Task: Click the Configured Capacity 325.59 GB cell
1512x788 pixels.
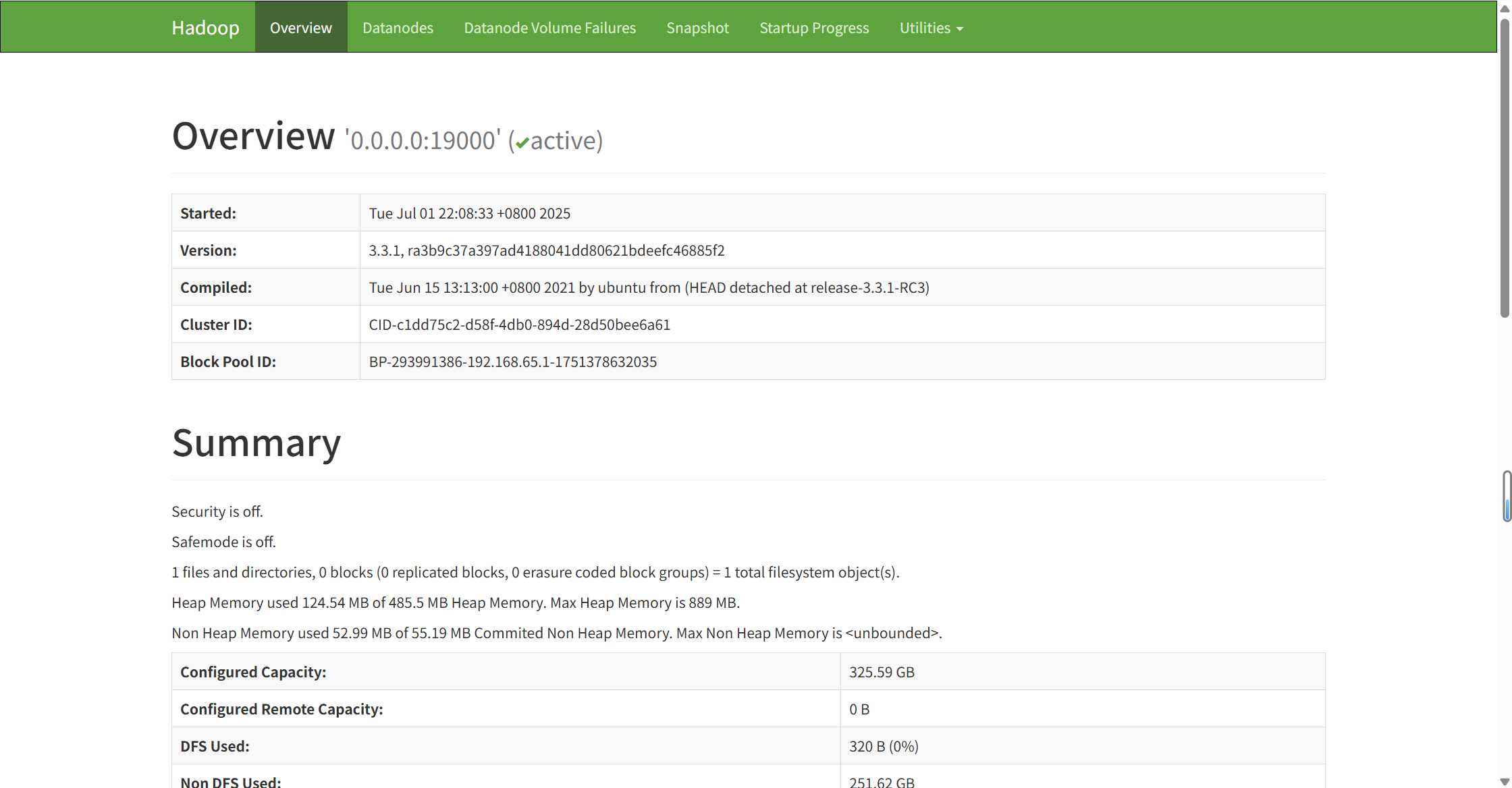Action: 882,672
